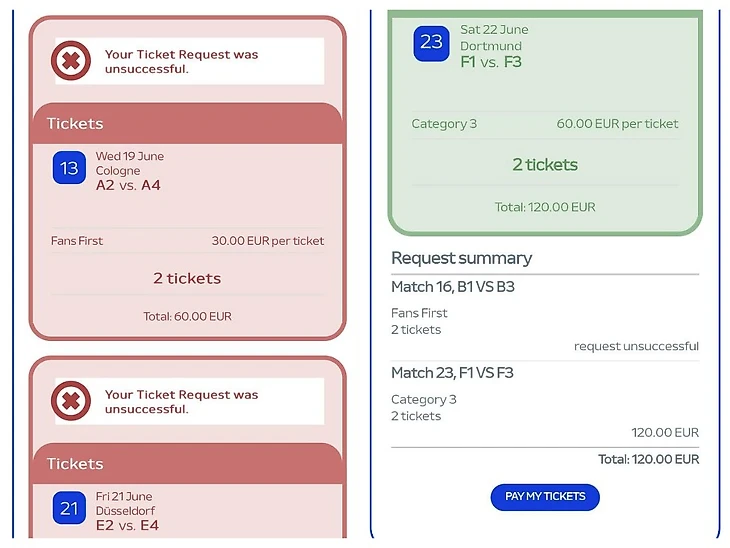Image resolution: width=730 pixels, height=548 pixels.
Task: Open Match 16, B1 VS B3 summary entry
Action: click(453, 287)
